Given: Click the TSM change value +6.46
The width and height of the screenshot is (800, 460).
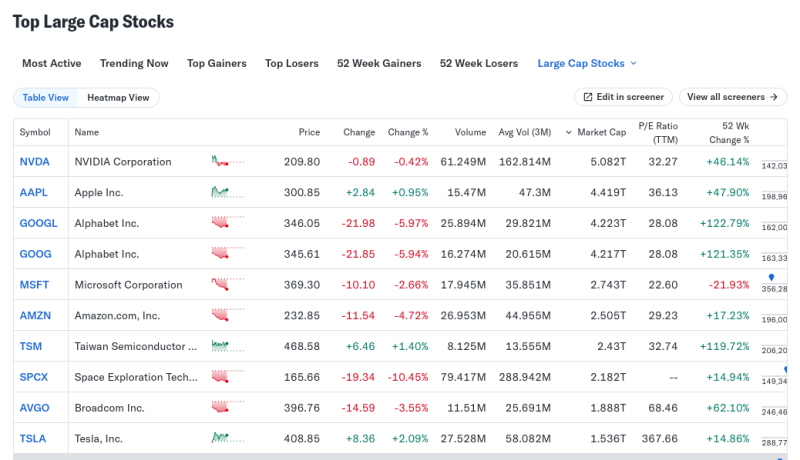Looking at the screenshot, I should click(x=360, y=346).
